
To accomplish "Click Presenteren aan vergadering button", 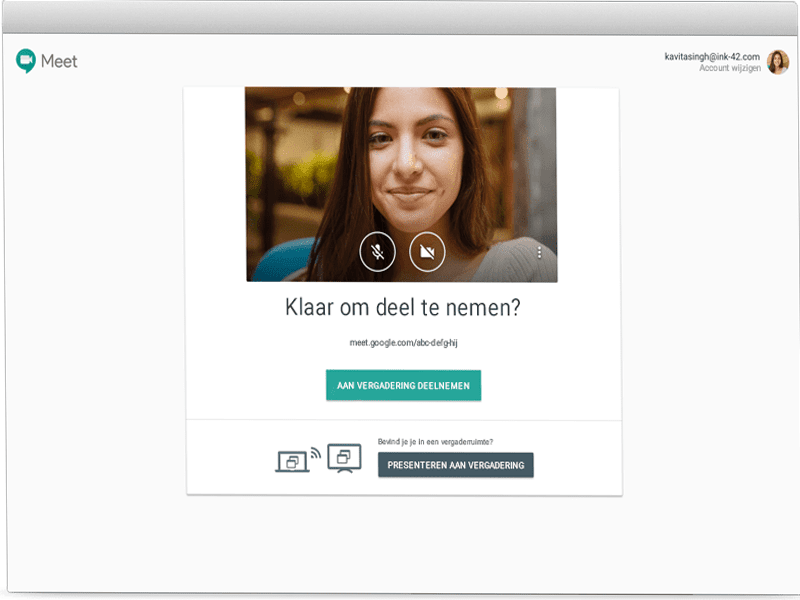I will [x=456, y=465].
